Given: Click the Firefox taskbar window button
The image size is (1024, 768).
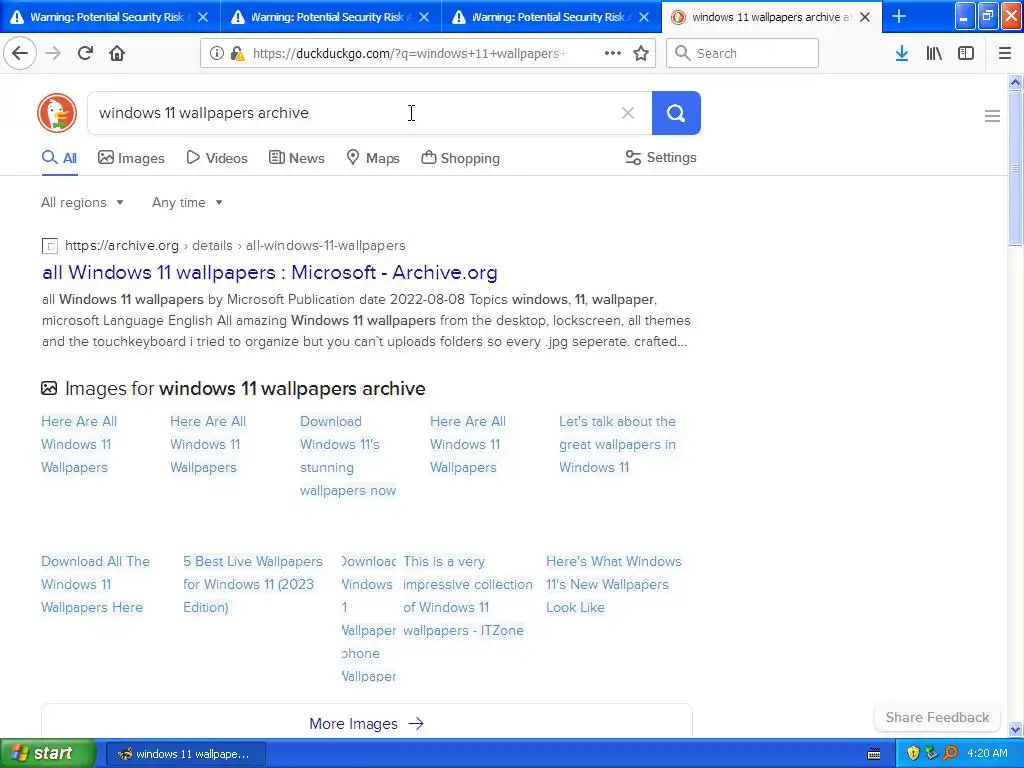Looking at the screenshot, I should point(185,754).
